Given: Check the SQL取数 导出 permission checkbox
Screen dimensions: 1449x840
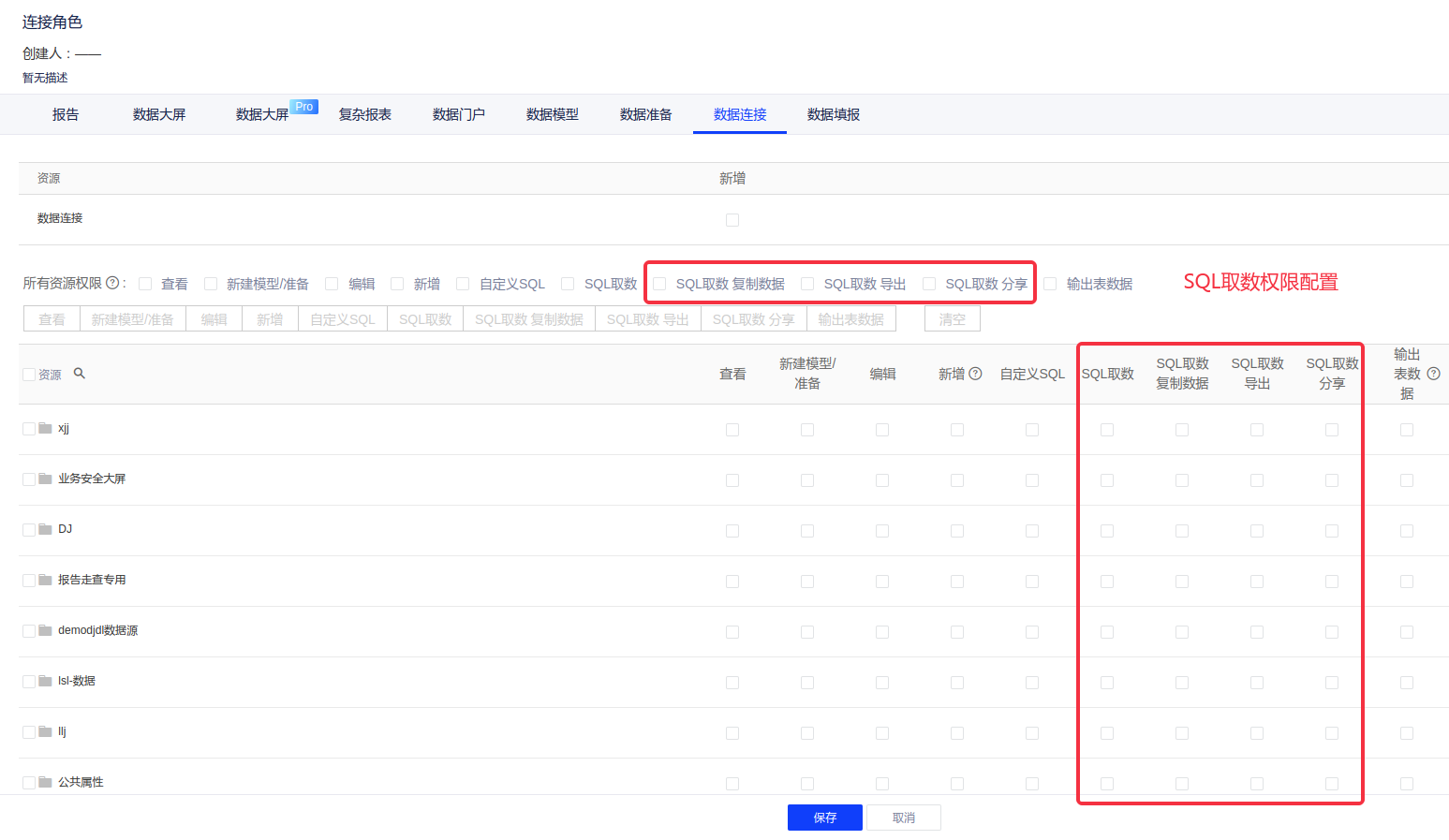Looking at the screenshot, I should [807, 284].
